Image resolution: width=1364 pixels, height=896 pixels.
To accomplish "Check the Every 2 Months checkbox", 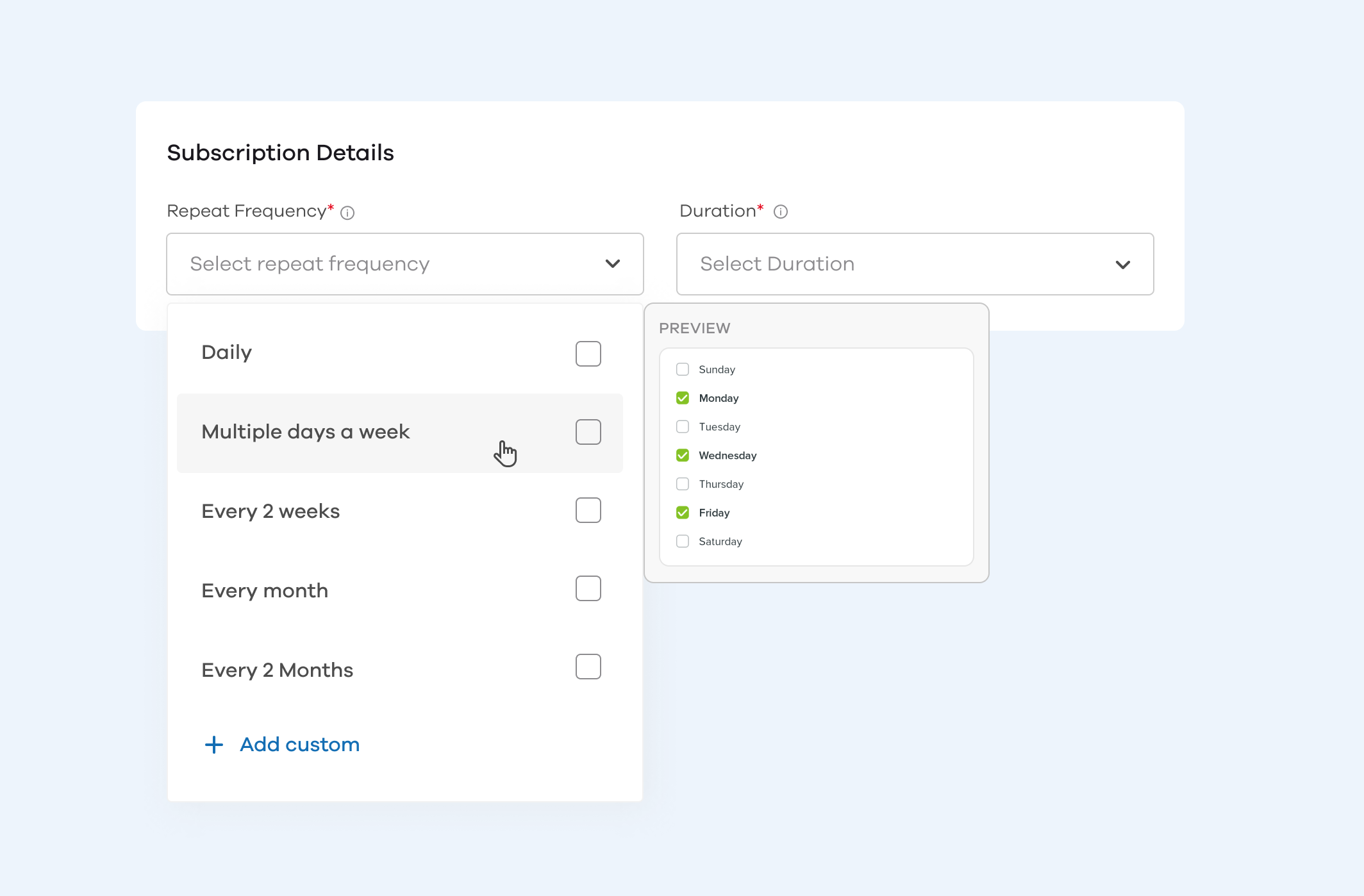I will pos(588,667).
